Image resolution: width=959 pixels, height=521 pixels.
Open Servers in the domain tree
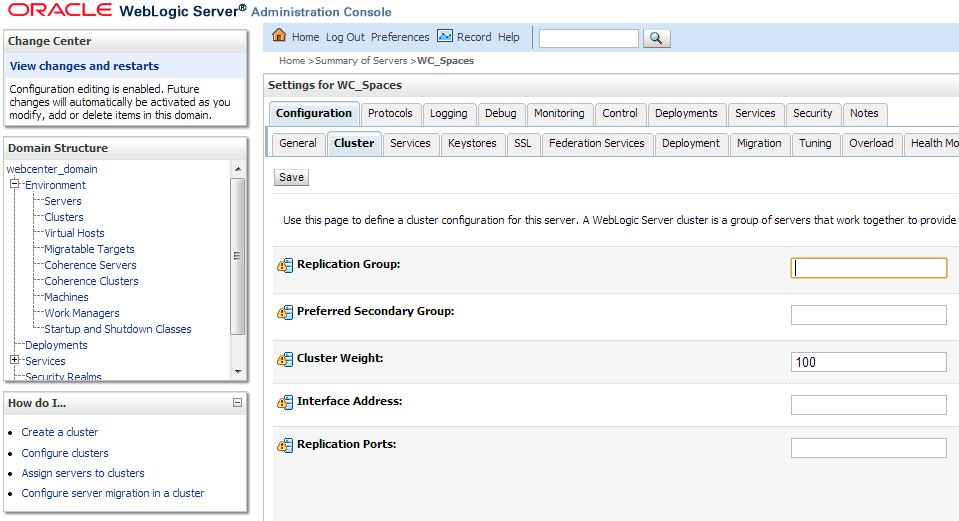point(62,201)
